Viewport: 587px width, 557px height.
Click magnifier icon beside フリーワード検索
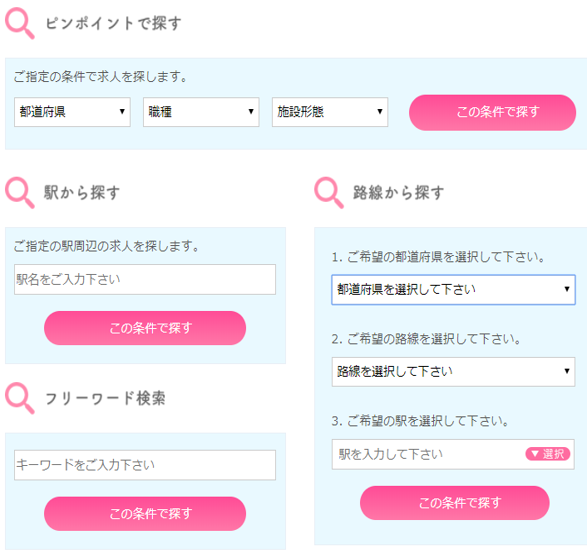[20, 398]
